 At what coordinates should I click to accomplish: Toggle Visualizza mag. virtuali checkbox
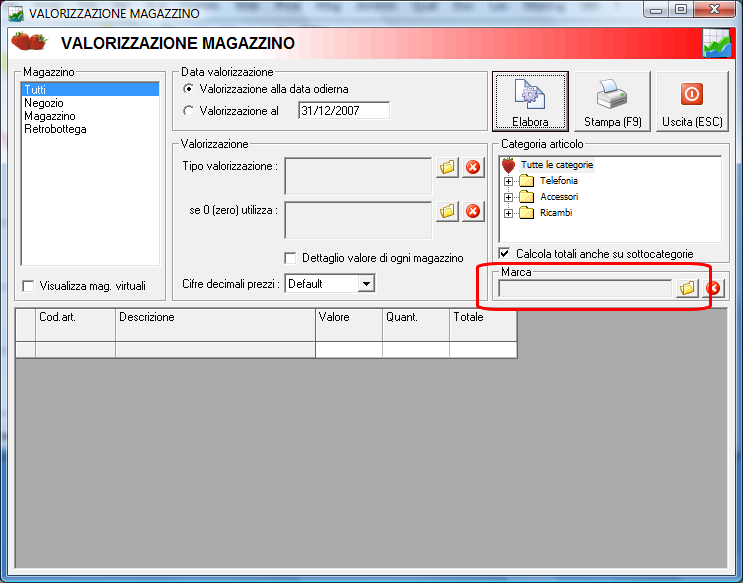coord(28,286)
